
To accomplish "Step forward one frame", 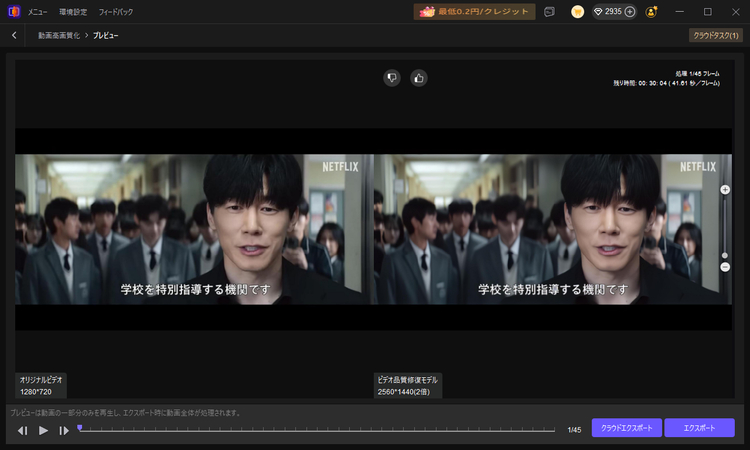I will coord(64,430).
